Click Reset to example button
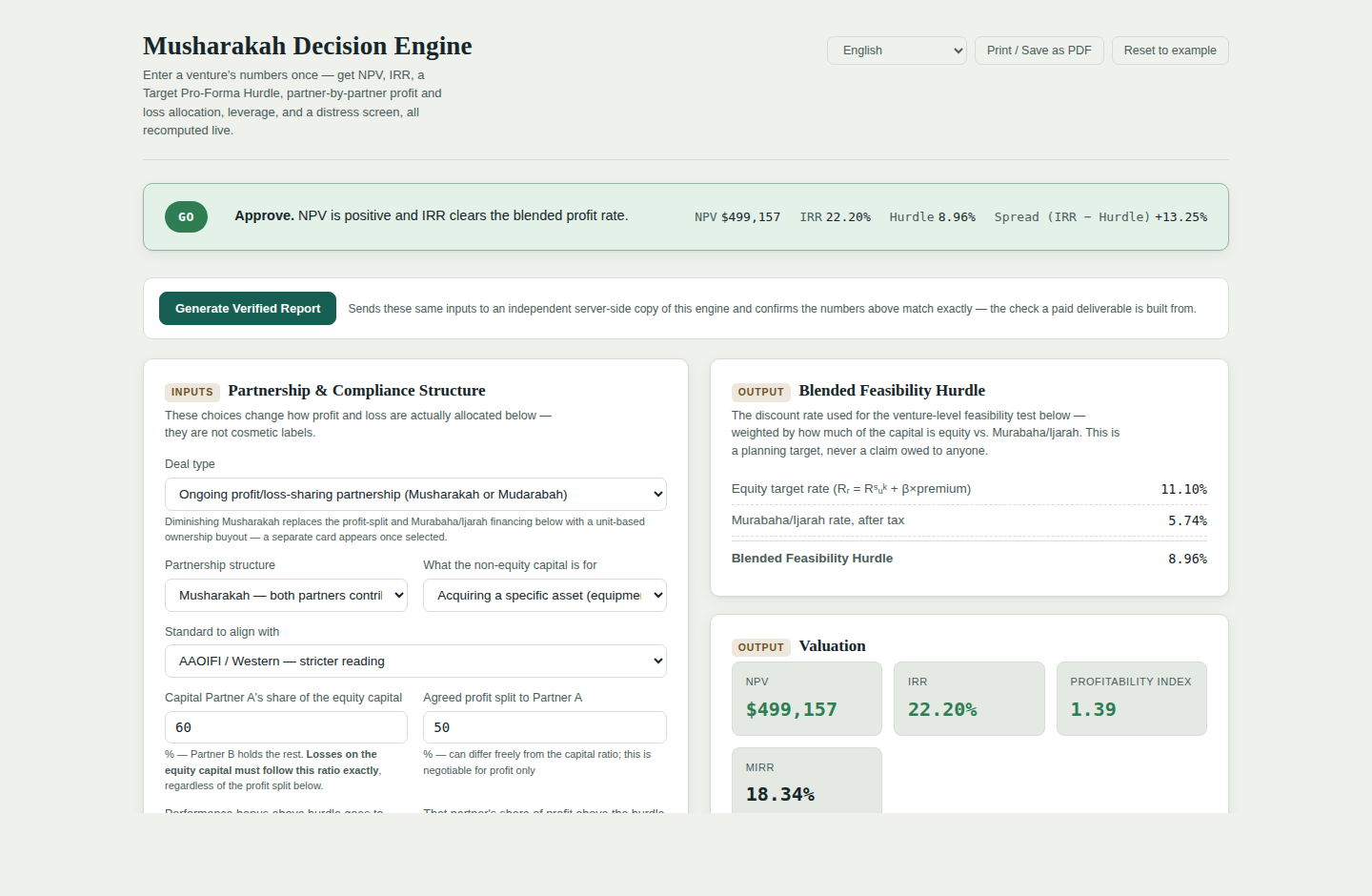This screenshot has width=1372, height=896. pyautogui.click(x=1170, y=51)
